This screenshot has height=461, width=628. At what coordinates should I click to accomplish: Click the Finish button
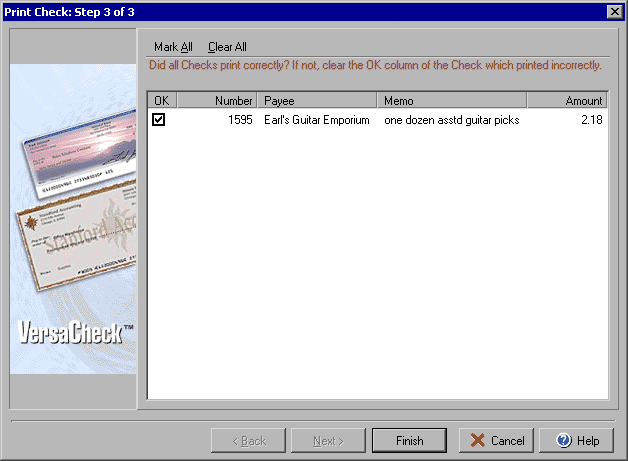(409, 441)
